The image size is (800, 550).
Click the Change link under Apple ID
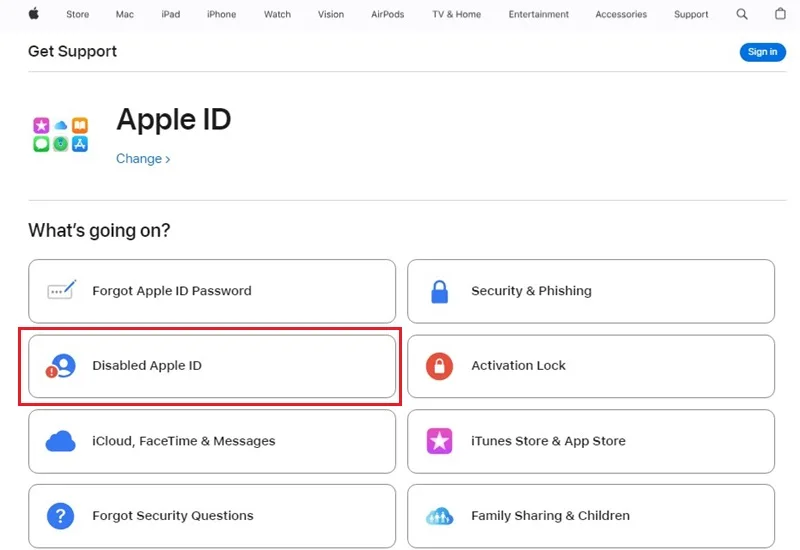click(143, 159)
